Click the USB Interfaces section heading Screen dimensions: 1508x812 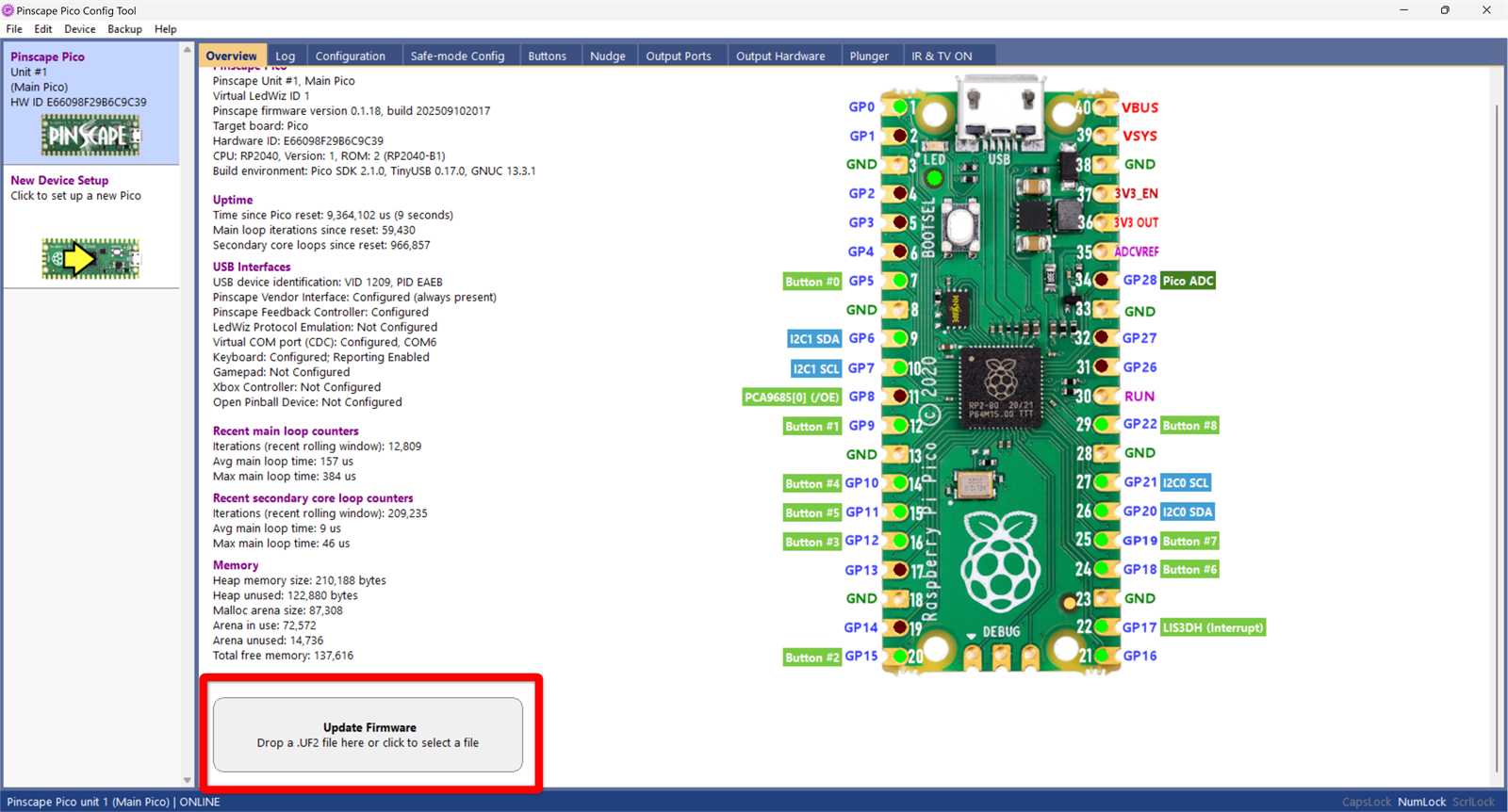(x=252, y=267)
